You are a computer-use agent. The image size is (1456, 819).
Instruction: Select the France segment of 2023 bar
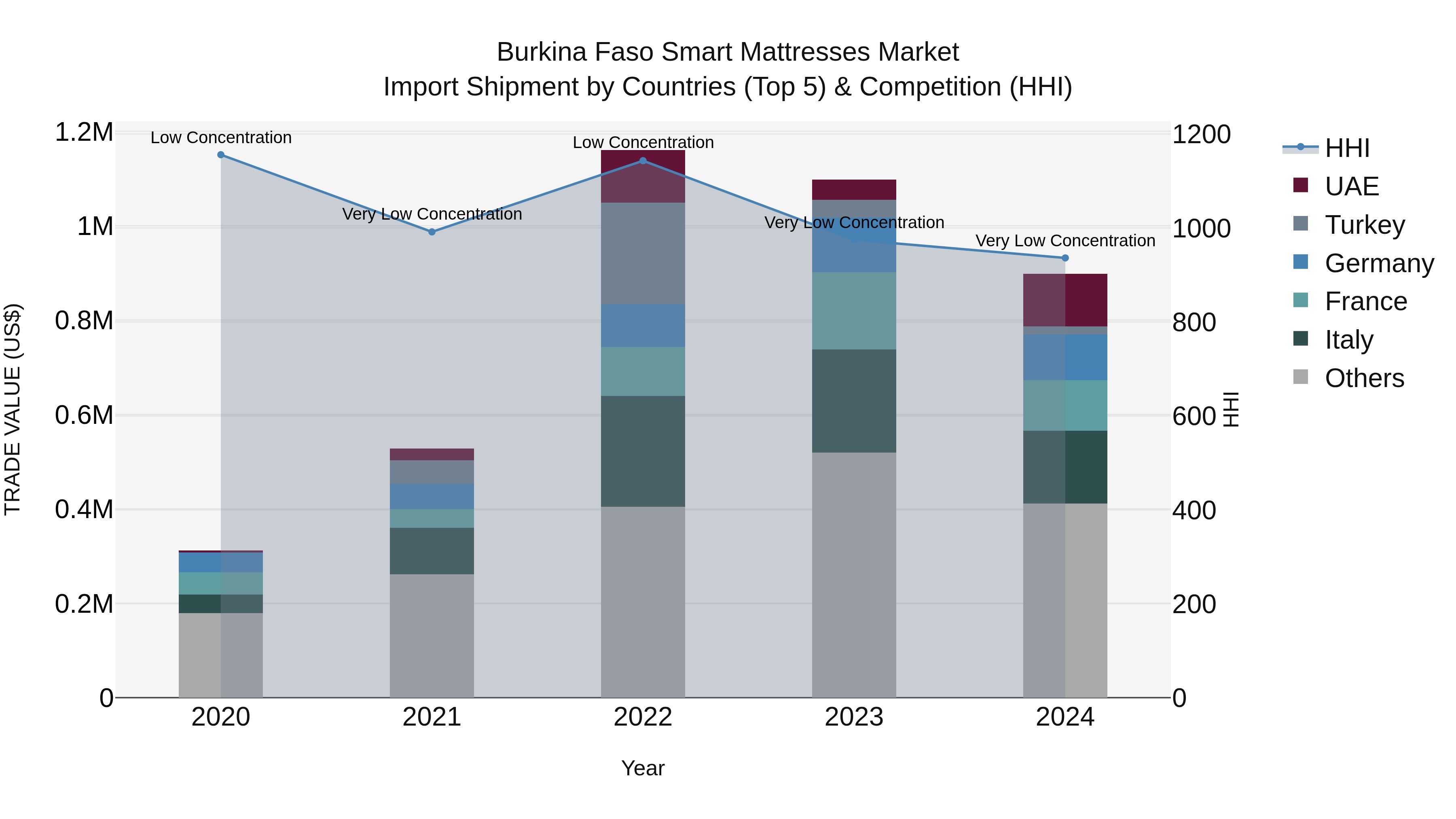pyautogui.click(x=854, y=311)
